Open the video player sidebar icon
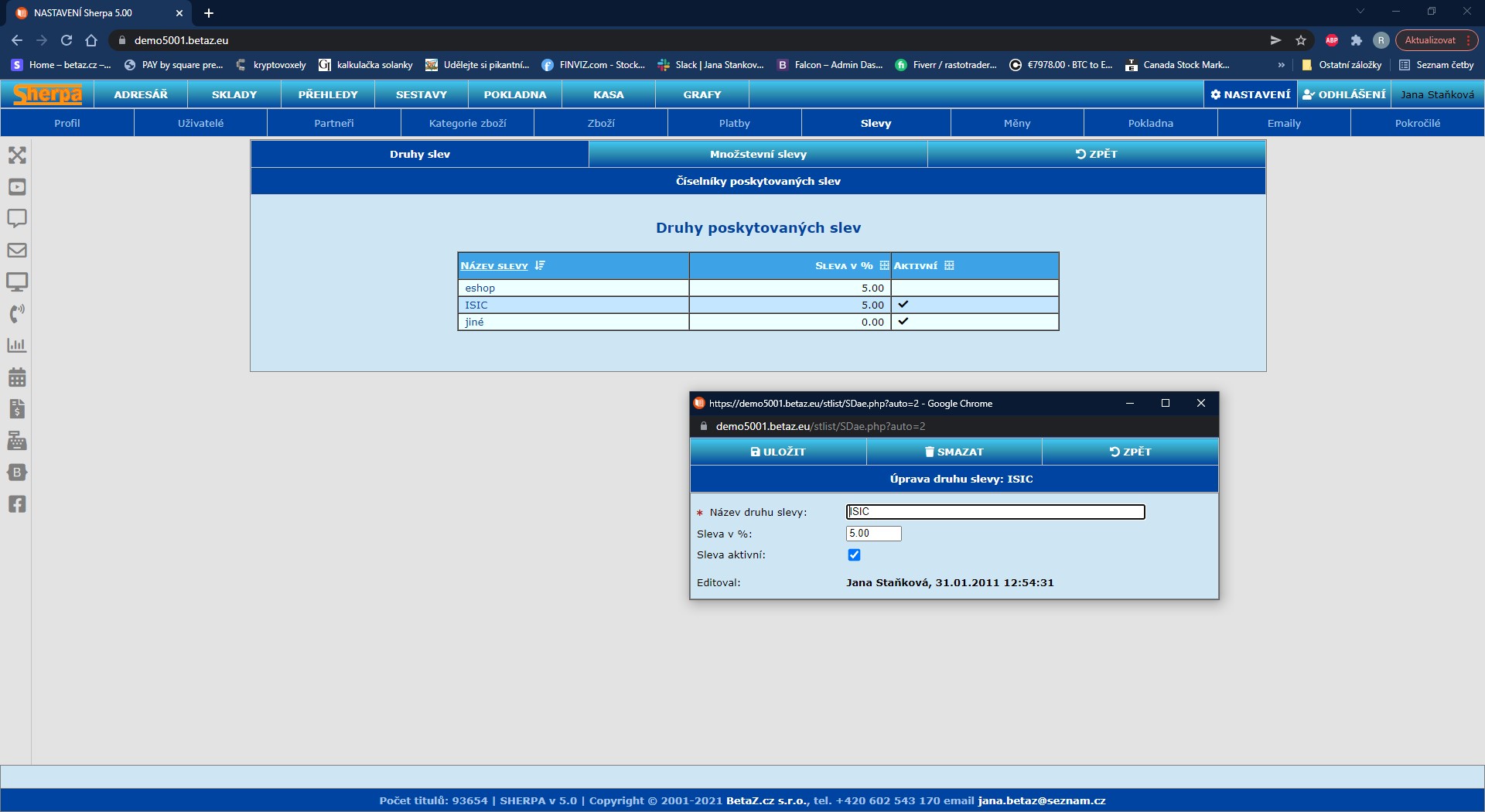 click(x=17, y=187)
